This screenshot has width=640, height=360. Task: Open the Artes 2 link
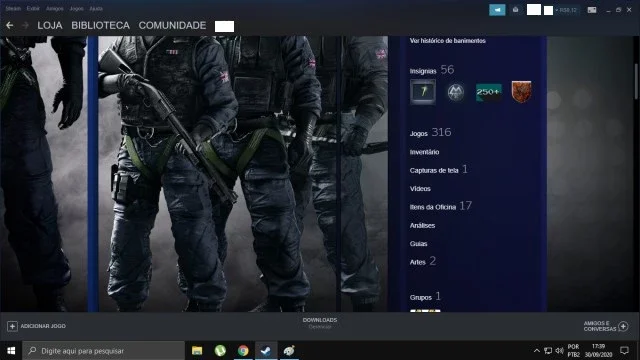click(x=422, y=261)
